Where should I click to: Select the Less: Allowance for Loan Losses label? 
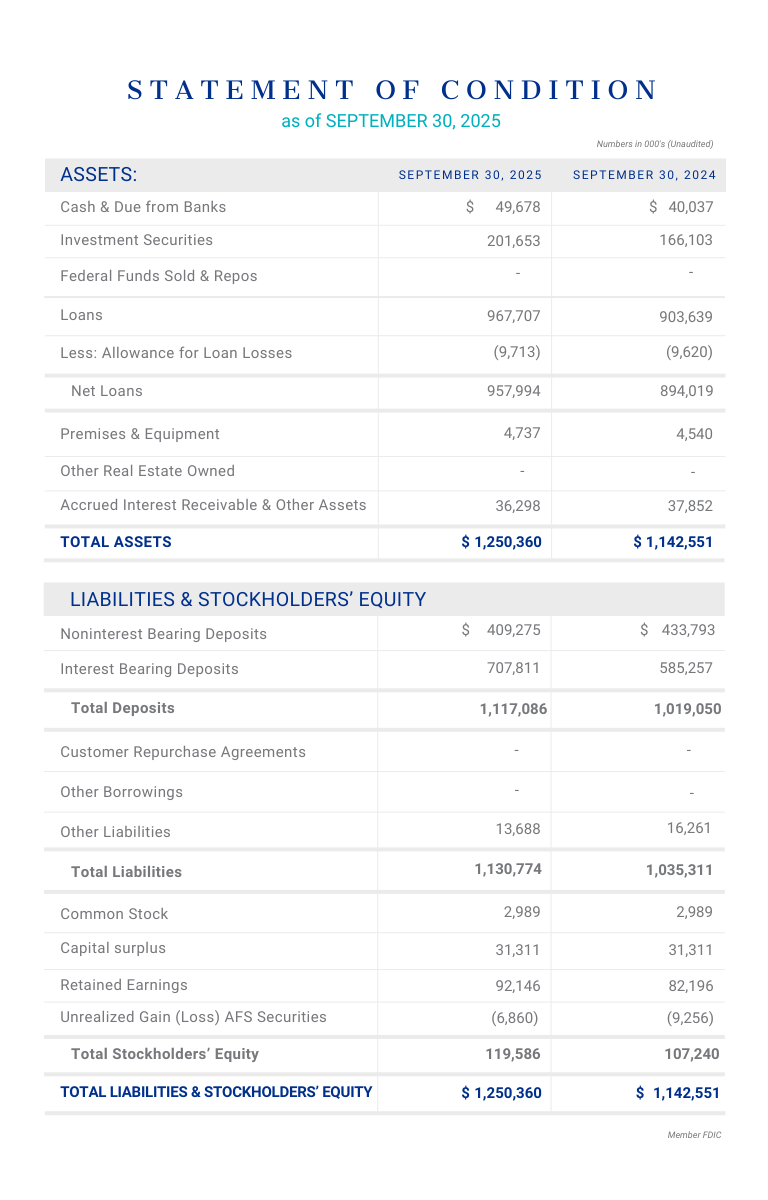pos(176,353)
